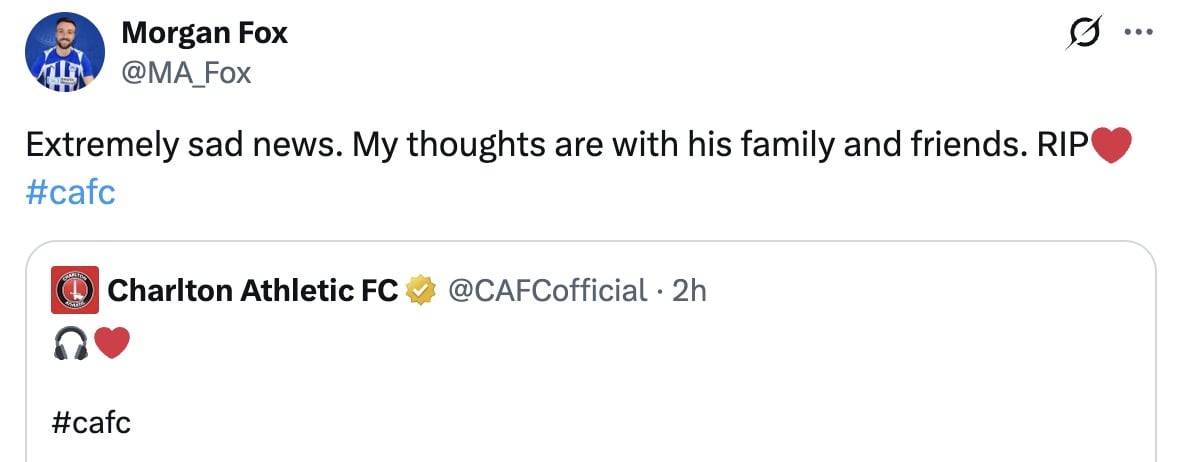Open the blue #cafc hashtag in main post
Screen dimensions: 1184x462
coord(70,191)
